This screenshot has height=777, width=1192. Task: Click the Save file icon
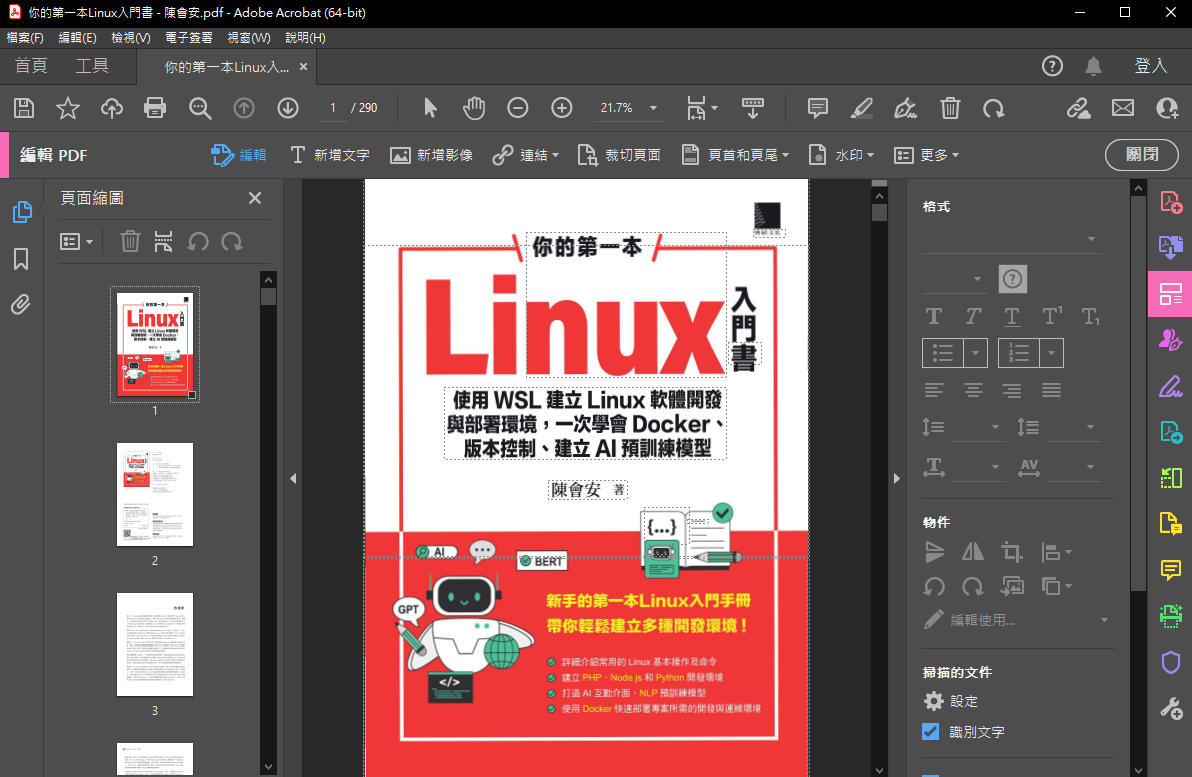[x=24, y=108]
